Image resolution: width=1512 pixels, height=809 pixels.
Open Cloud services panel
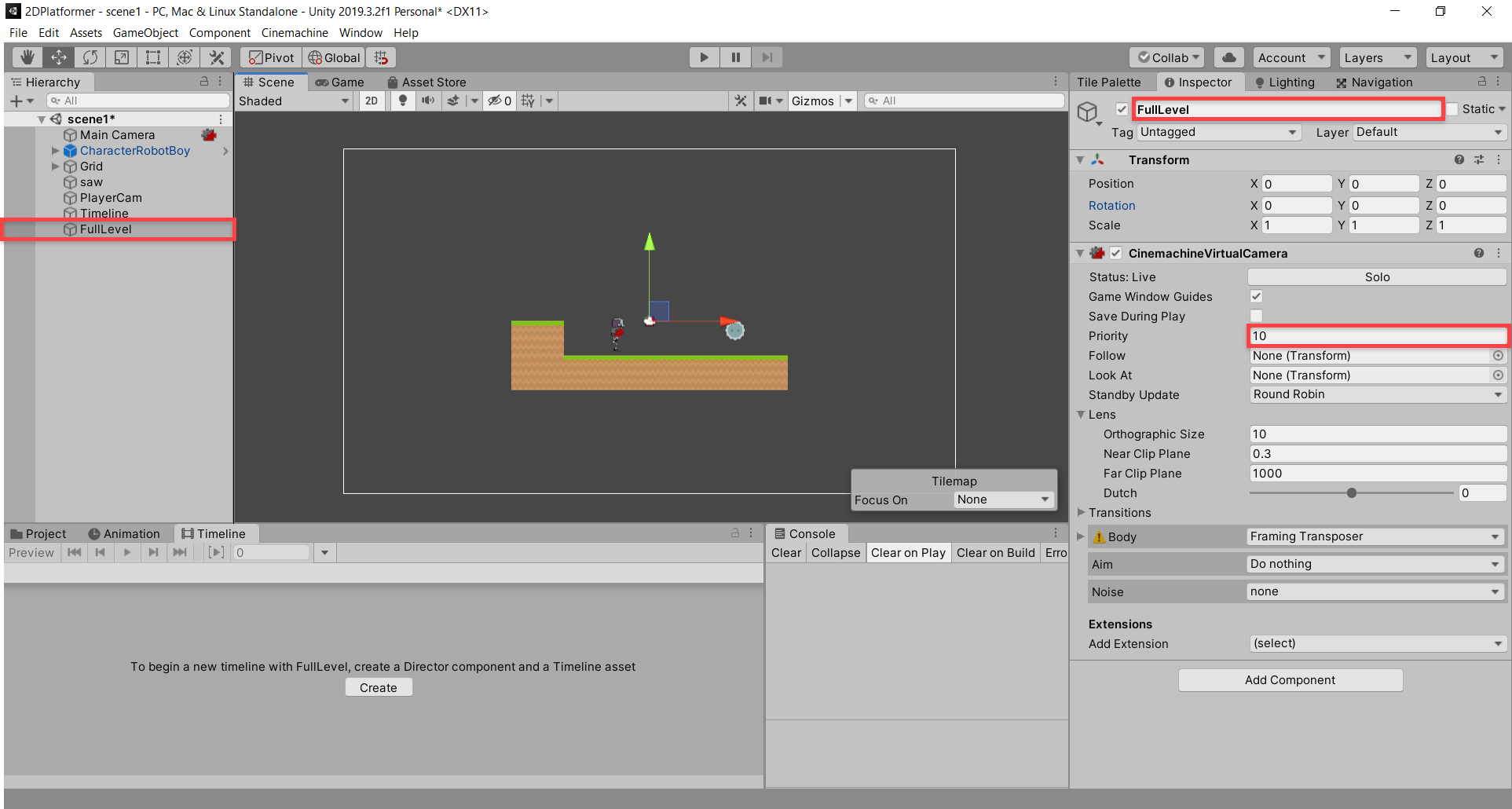coord(1229,57)
